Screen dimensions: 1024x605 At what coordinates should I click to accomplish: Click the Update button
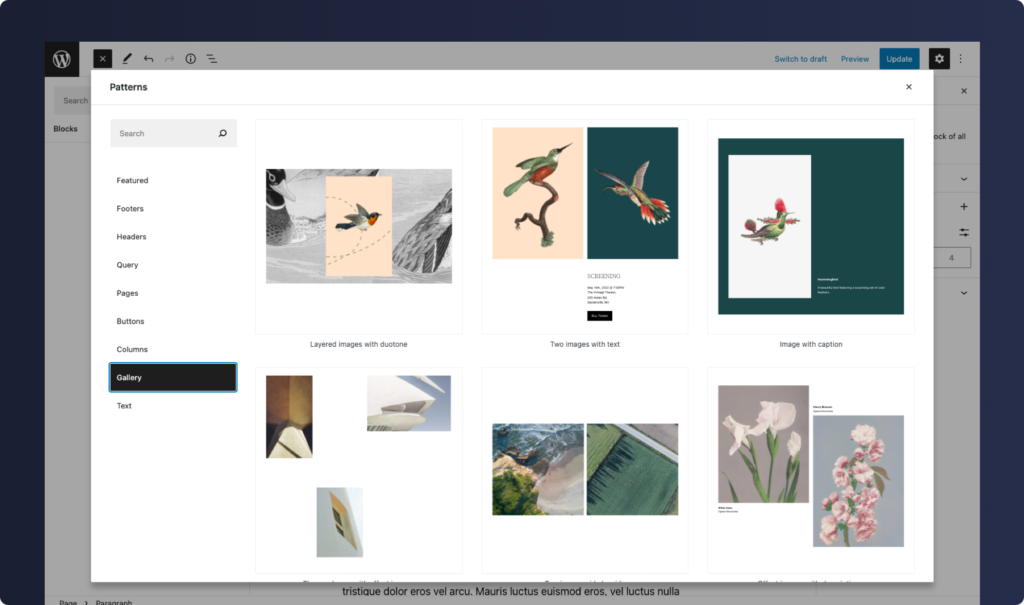pyautogui.click(x=899, y=59)
